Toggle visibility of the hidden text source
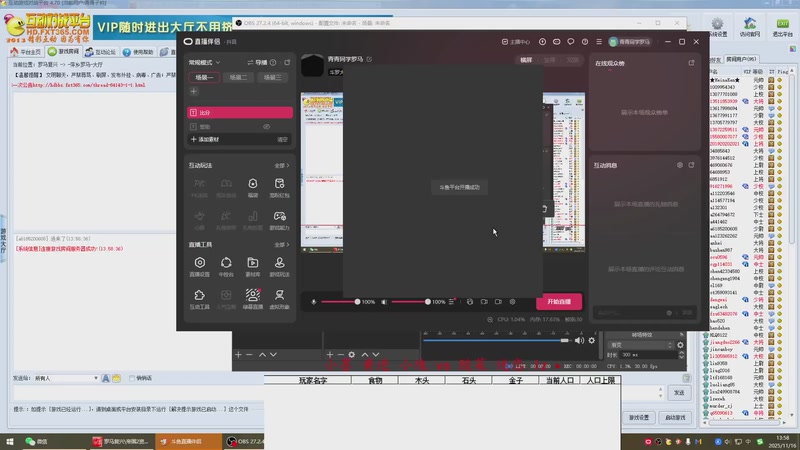 click(x=266, y=127)
